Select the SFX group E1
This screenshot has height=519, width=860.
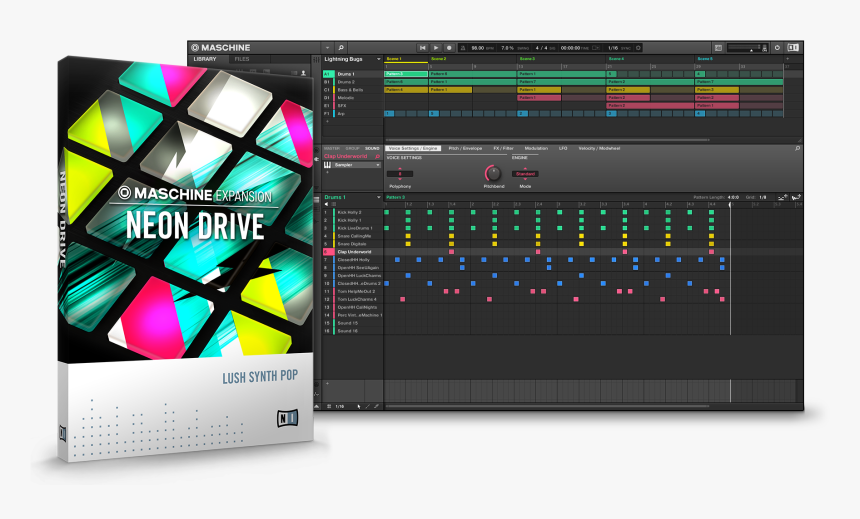point(353,105)
